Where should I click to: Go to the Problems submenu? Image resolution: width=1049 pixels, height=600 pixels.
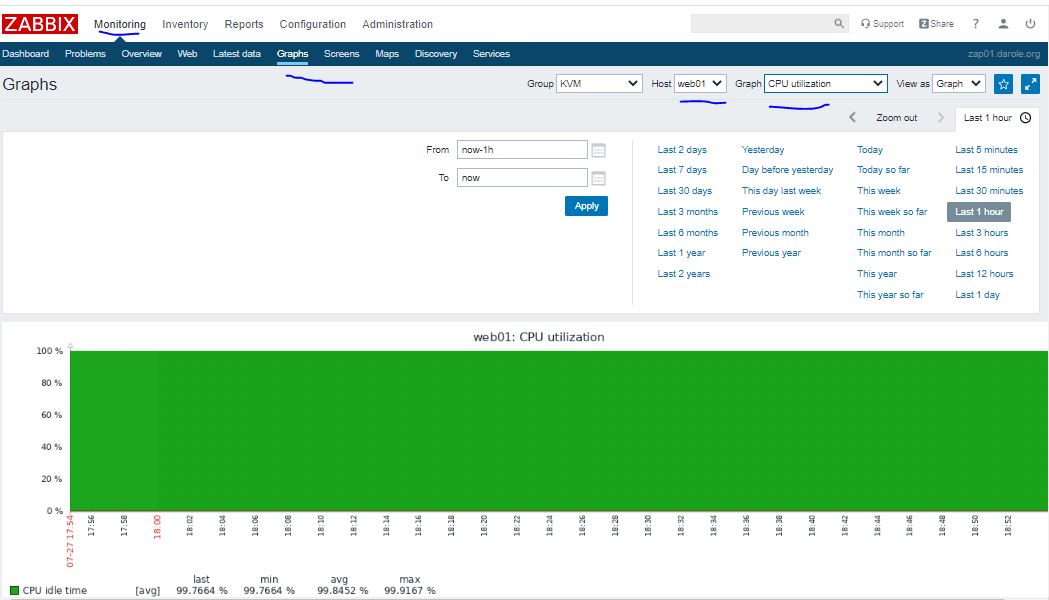85,54
